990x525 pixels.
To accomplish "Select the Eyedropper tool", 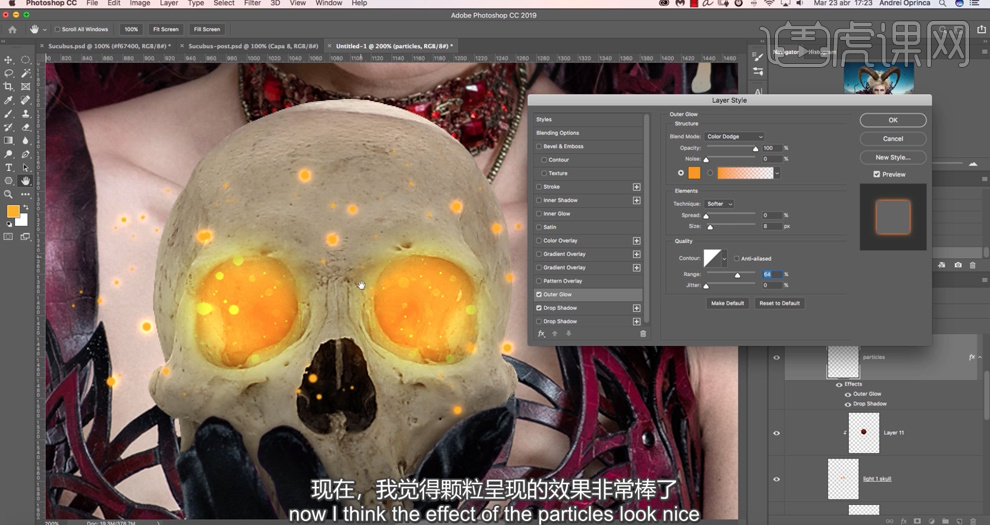I will [9, 100].
